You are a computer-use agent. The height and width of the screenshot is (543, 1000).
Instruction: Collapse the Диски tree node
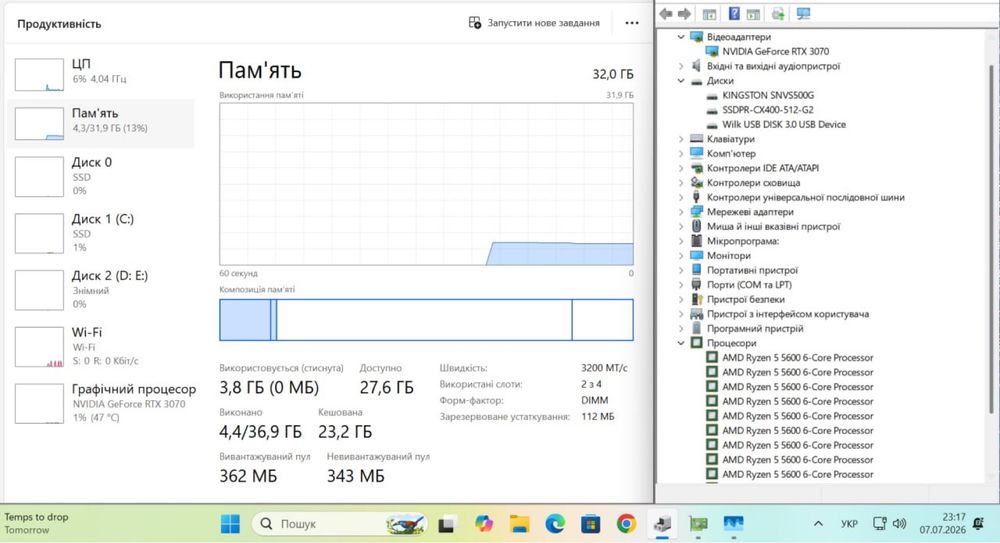(x=680, y=80)
